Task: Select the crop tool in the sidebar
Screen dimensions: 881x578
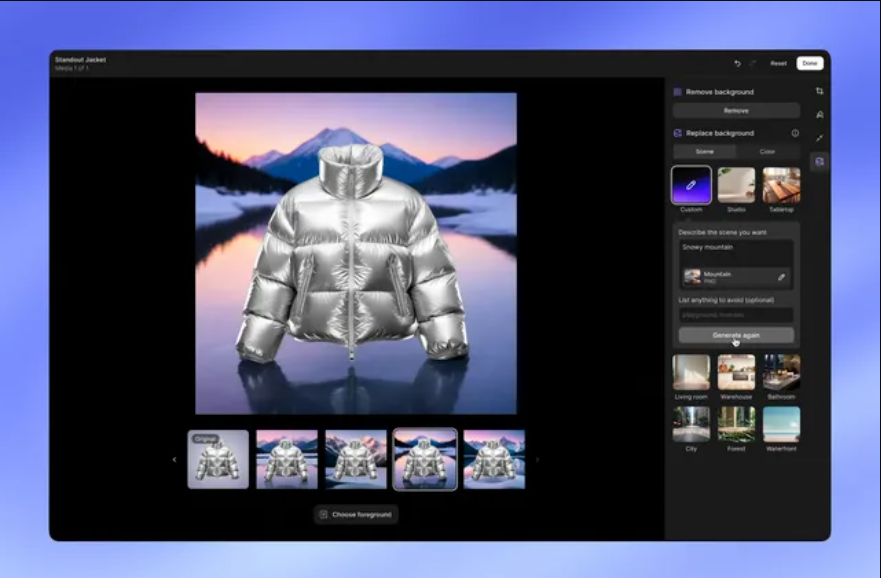Action: (819, 91)
